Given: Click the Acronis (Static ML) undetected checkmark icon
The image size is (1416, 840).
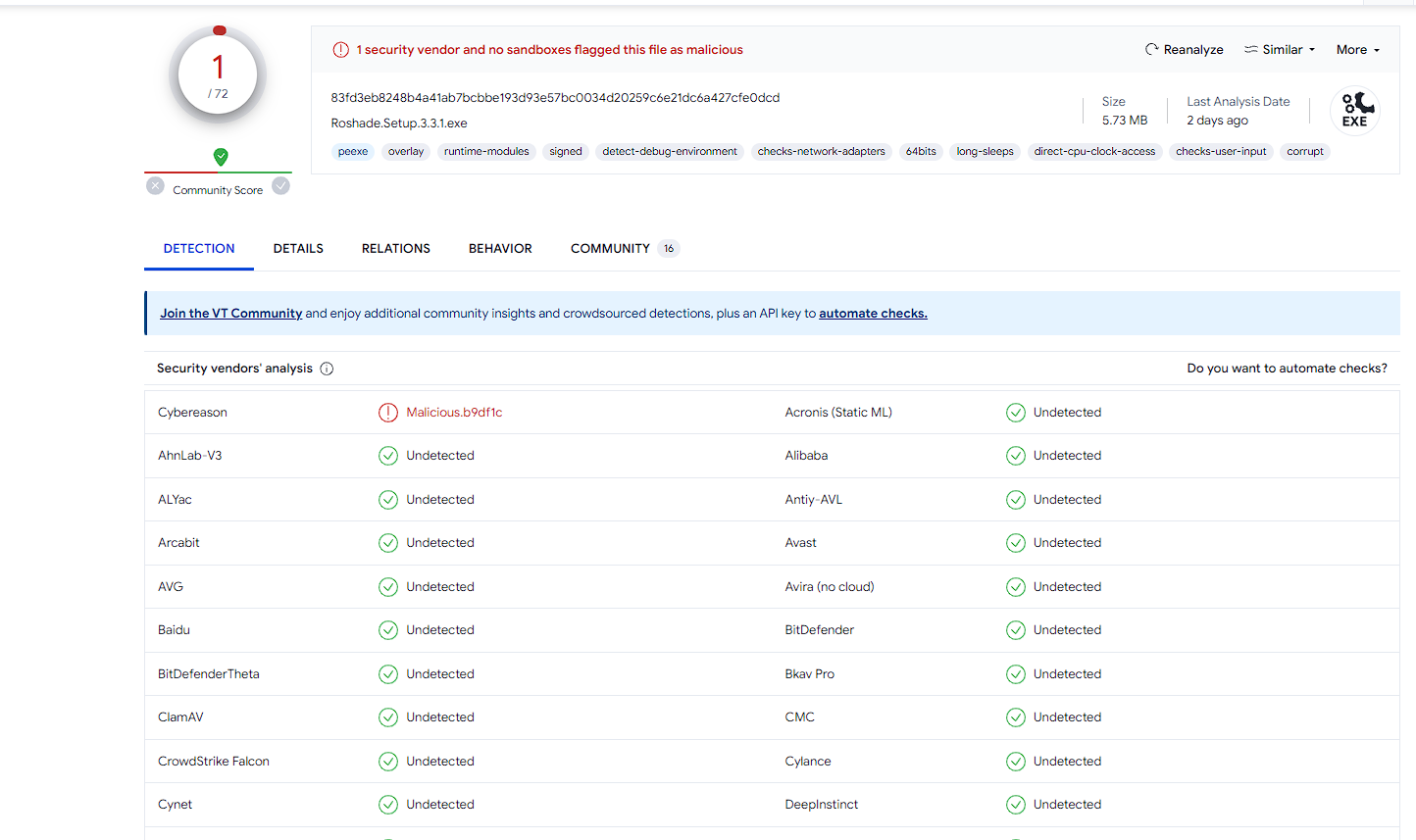Looking at the screenshot, I should click(1016, 413).
